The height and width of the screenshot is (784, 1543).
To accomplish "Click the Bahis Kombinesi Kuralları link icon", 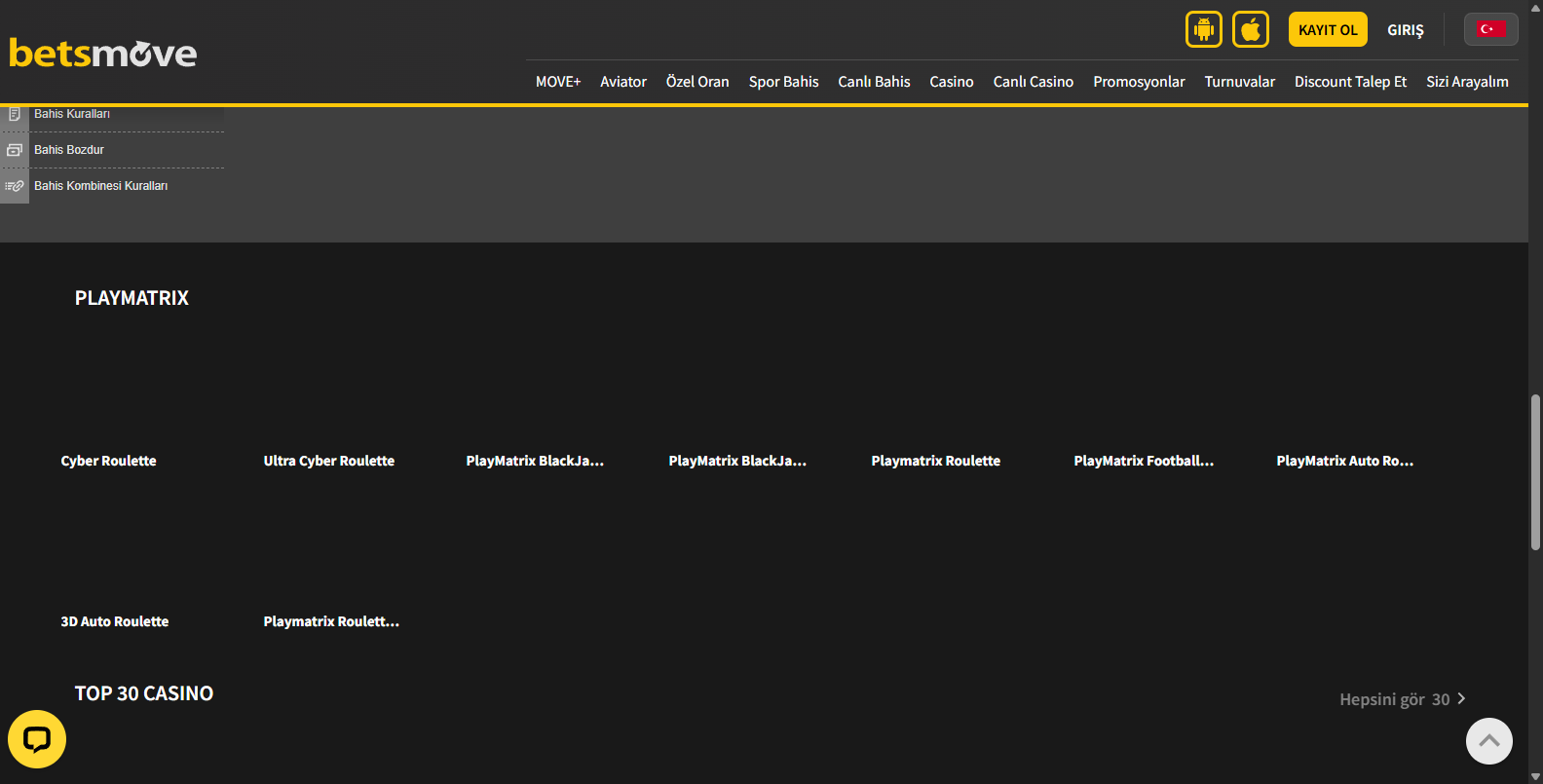I will [x=15, y=186].
